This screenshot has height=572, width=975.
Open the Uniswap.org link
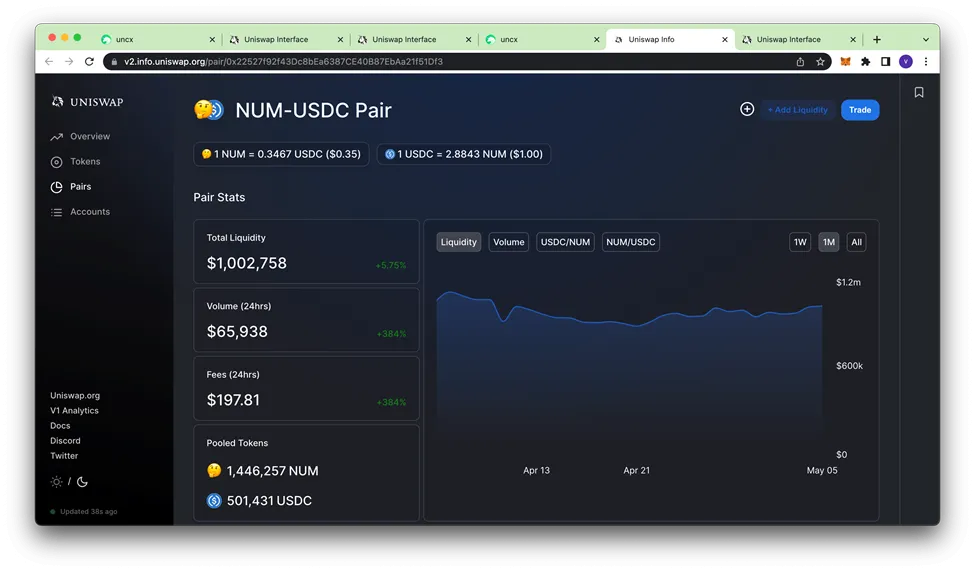[x=75, y=395]
